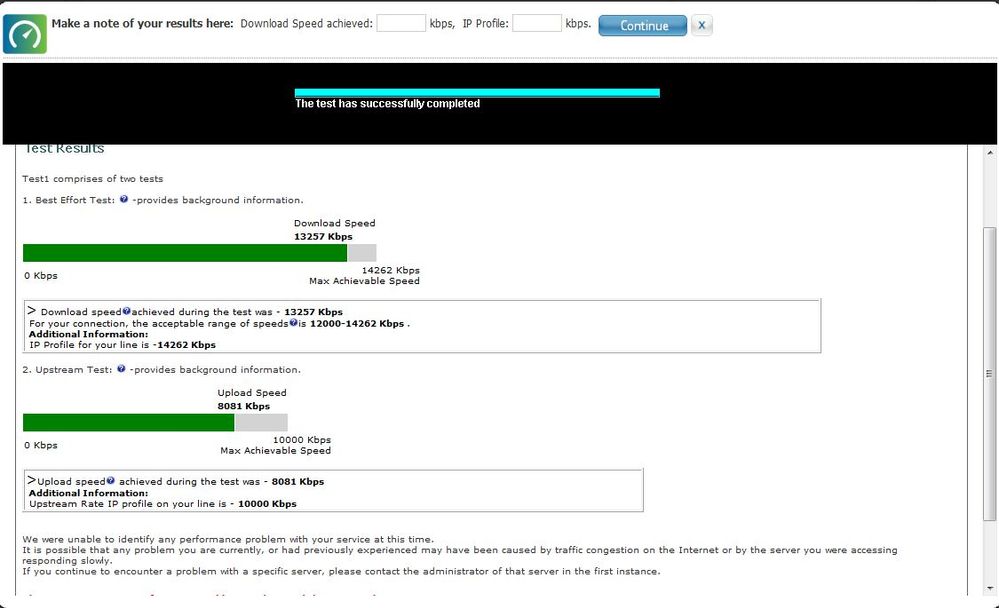This screenshot has height=608, width=999.
Task: Expand the upload speed results disclosure arrow
Action: tap(31, 479)
